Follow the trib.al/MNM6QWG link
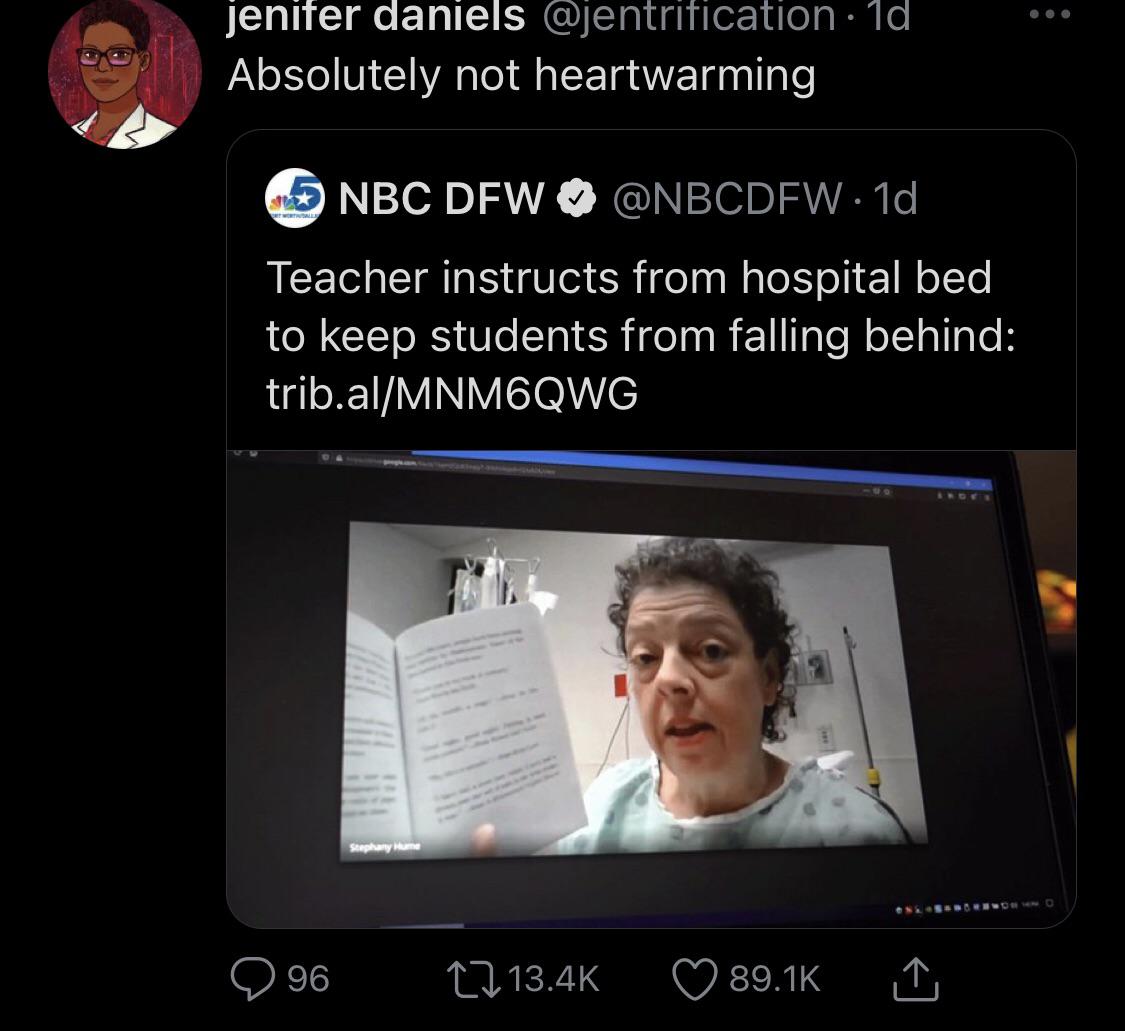This screenshot has width=1125, height=1031. (x=452, y=394)
